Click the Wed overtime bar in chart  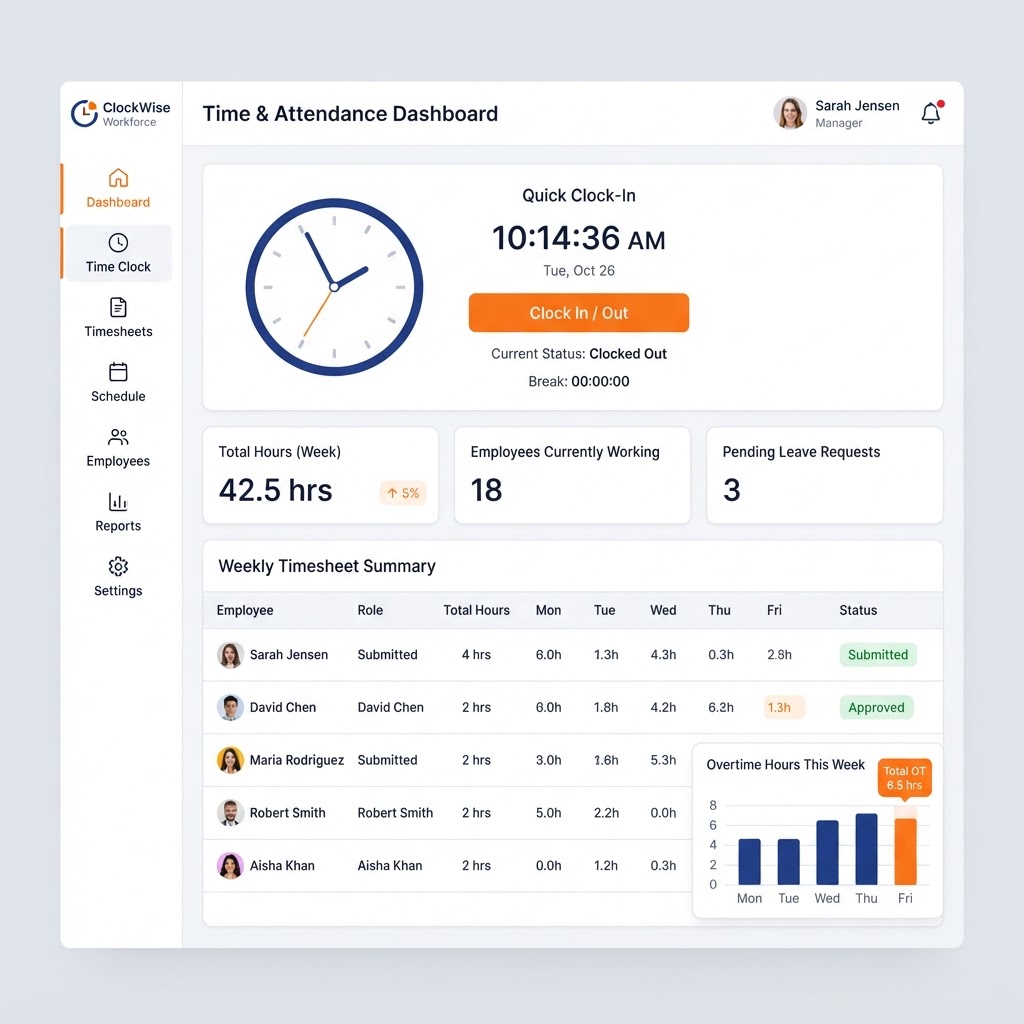827,852
